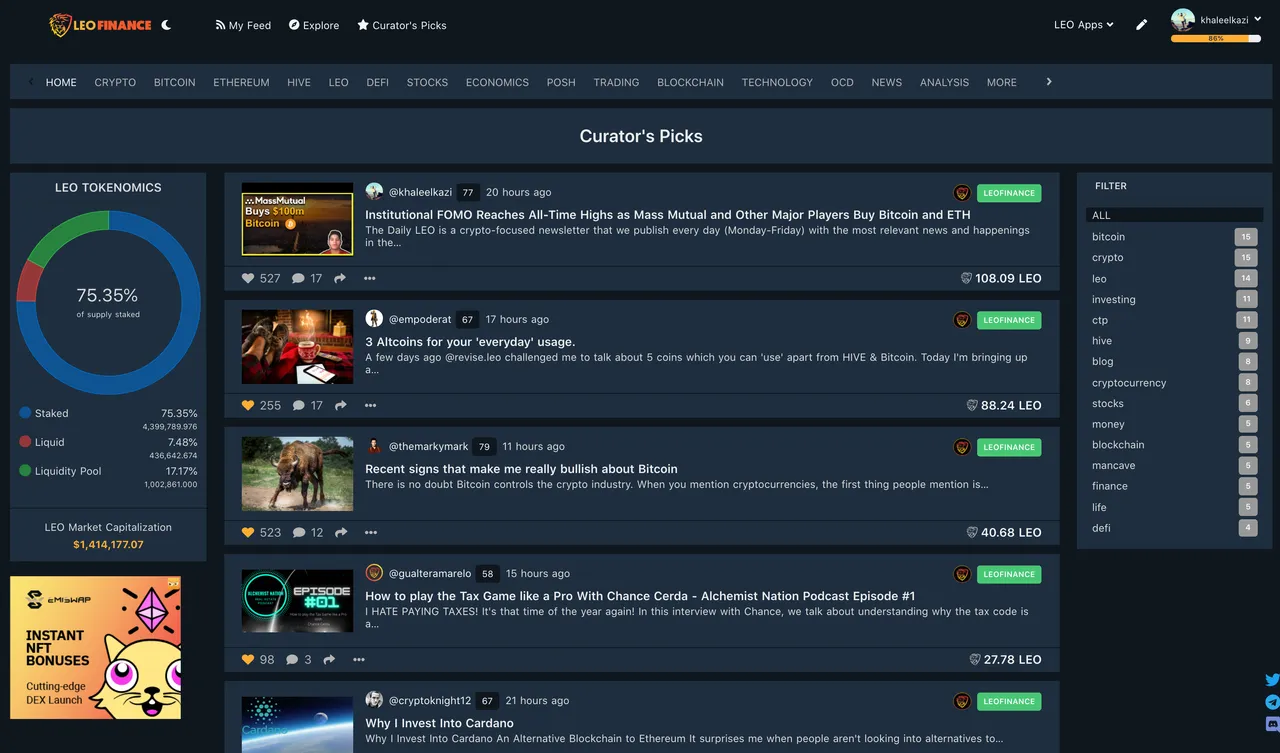The height and width of the screenshot is (753, 1280).
Task: Share the Institutional FOMO post
Action: point(340,278)
